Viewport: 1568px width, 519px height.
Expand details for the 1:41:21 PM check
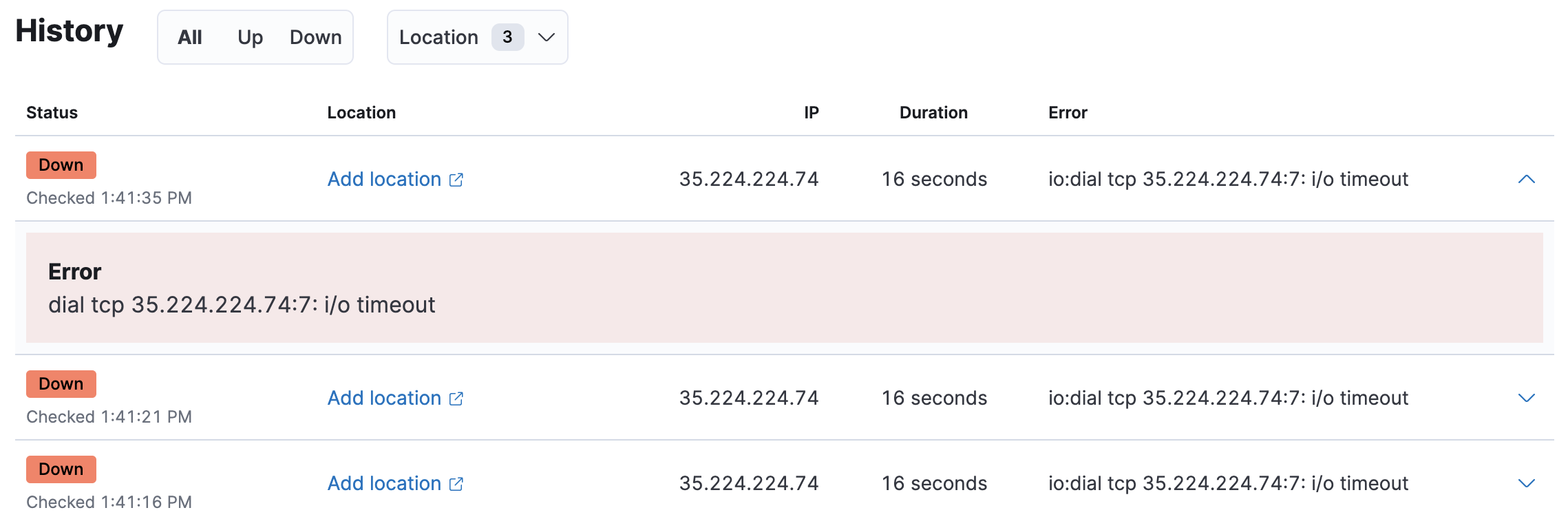[x=1527, y=398]
